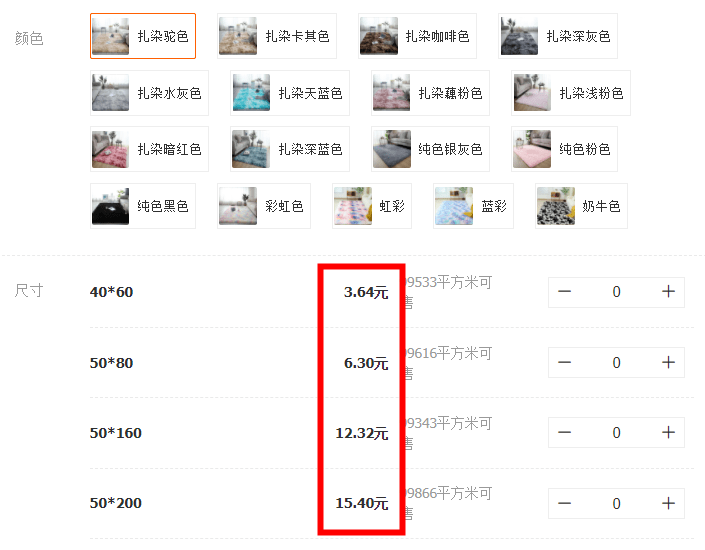Screen dimensions: 705x550
Task: Increase quantity for size 40*60
Action: coord(669,291)
